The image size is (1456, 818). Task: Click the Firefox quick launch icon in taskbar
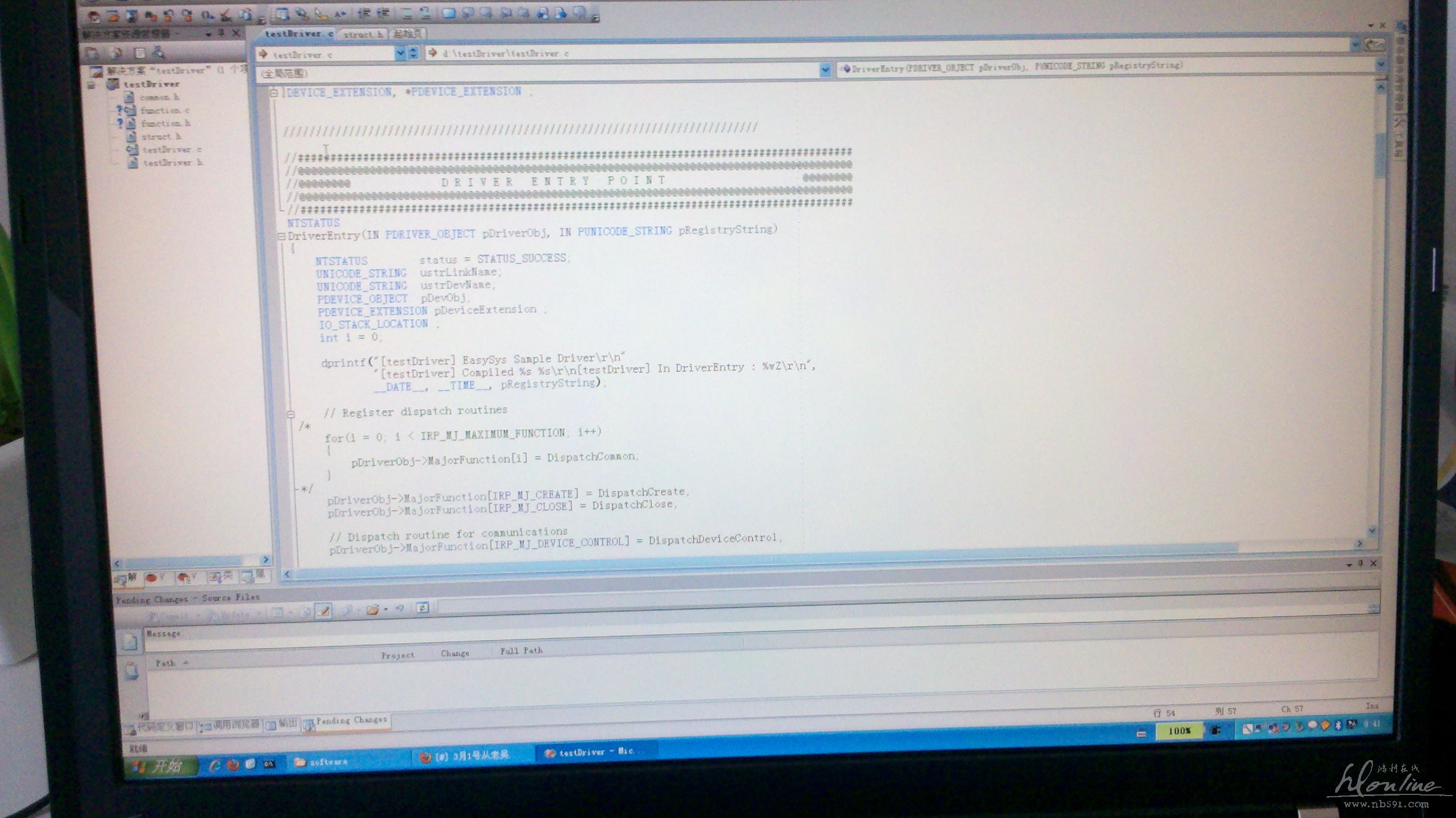pyautogui.click(x=233, y=765)
